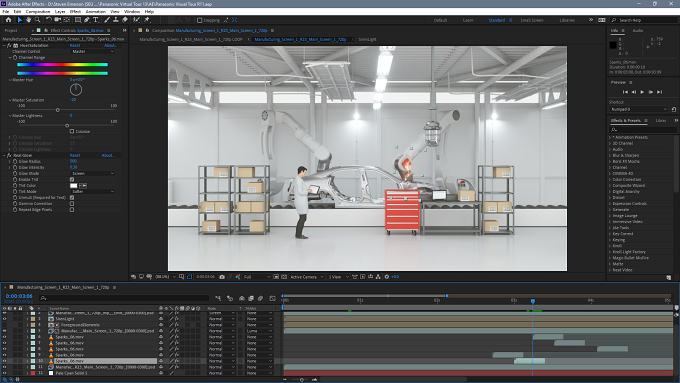
Task: Switch to the Small Screen workspace
Action: tap(532, 20)
